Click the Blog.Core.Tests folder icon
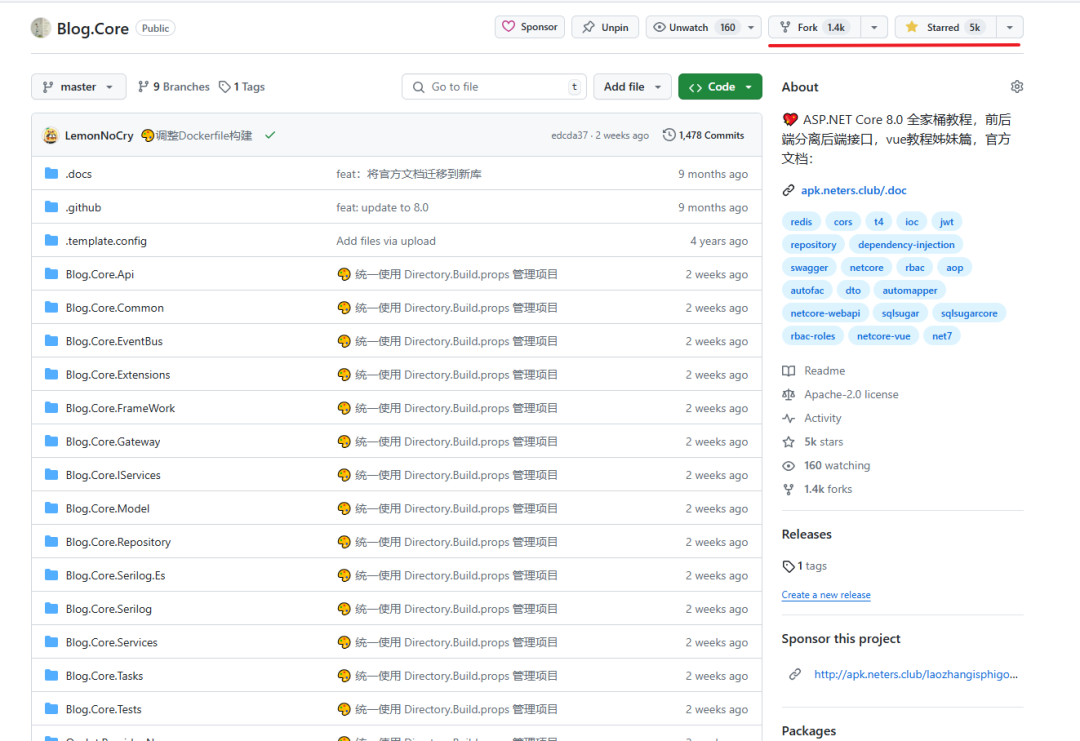The image size is (1080, 741). click(51, 709)
